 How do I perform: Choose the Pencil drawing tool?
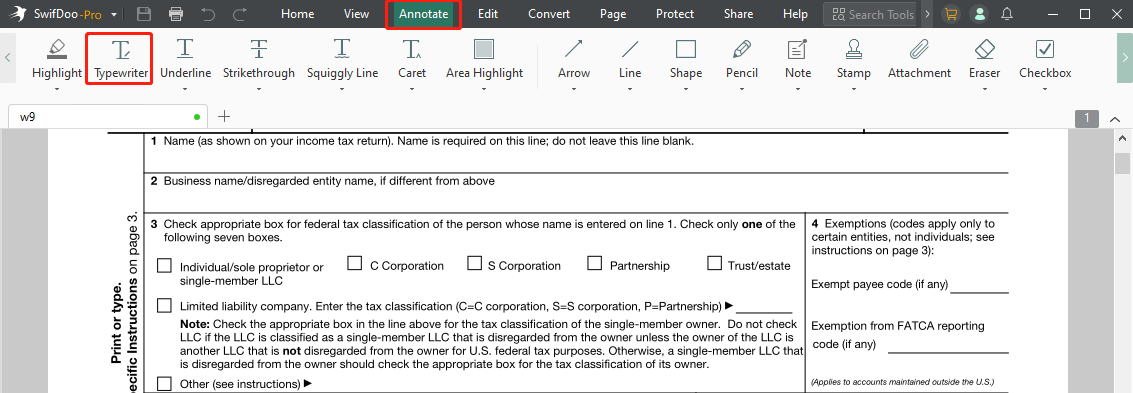pos(742,59)
